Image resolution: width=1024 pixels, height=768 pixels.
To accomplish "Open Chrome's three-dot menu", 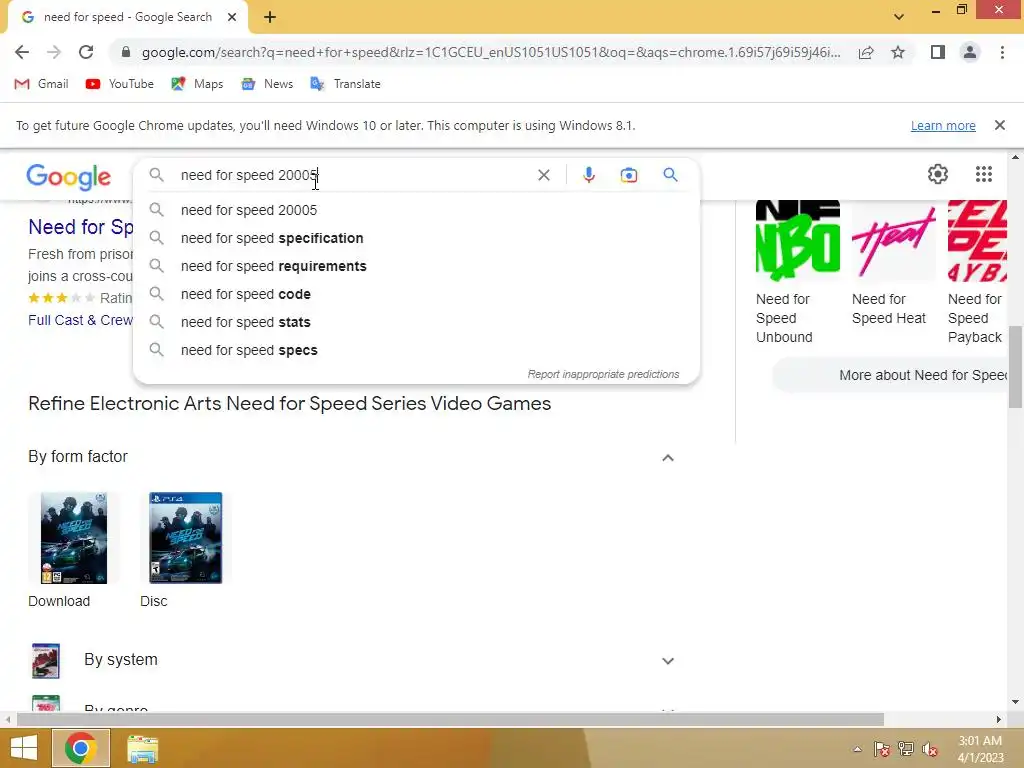I will pyautogui.click(x=1002, y=52).
